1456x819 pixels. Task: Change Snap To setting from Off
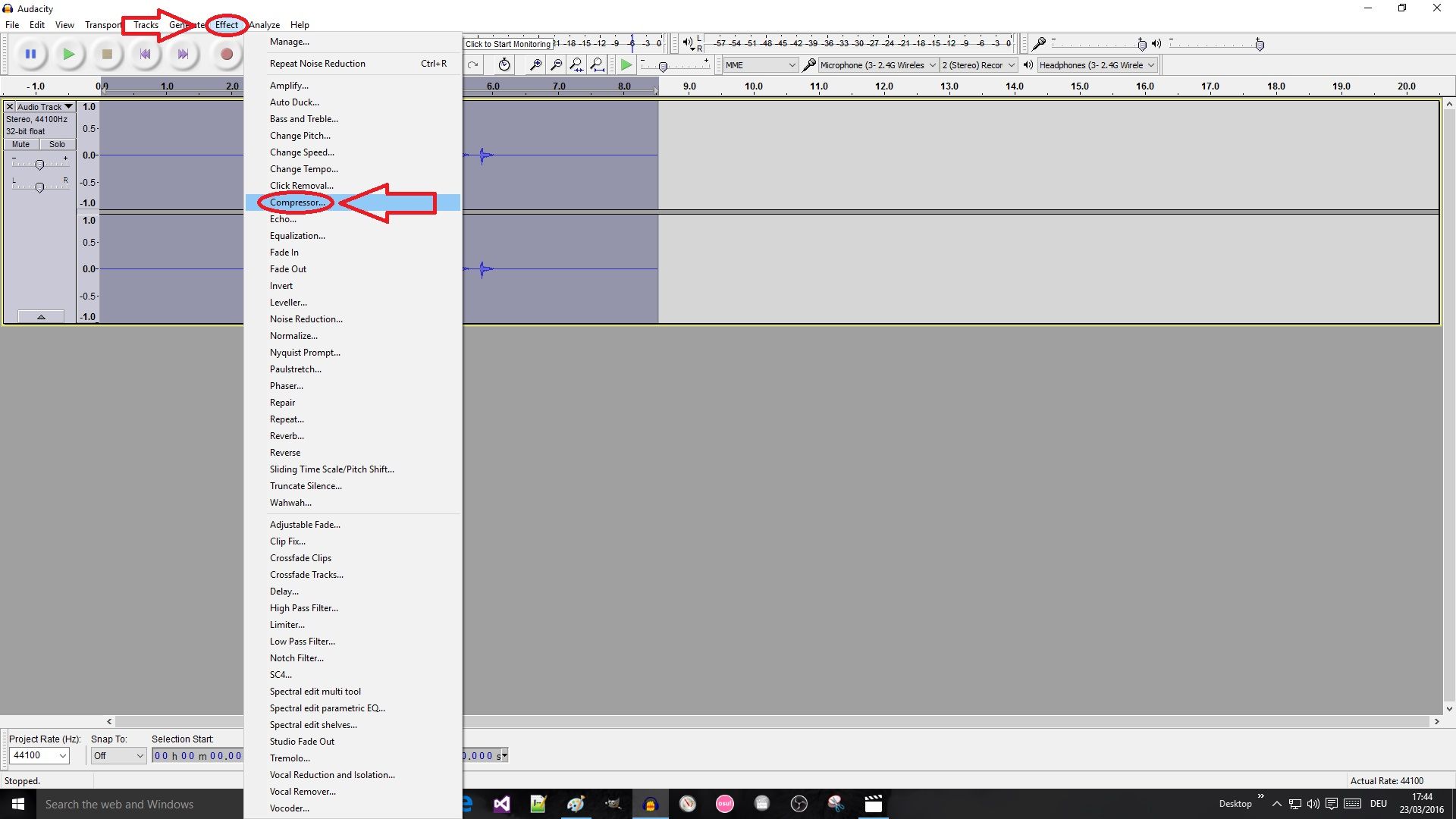(139, 755)
